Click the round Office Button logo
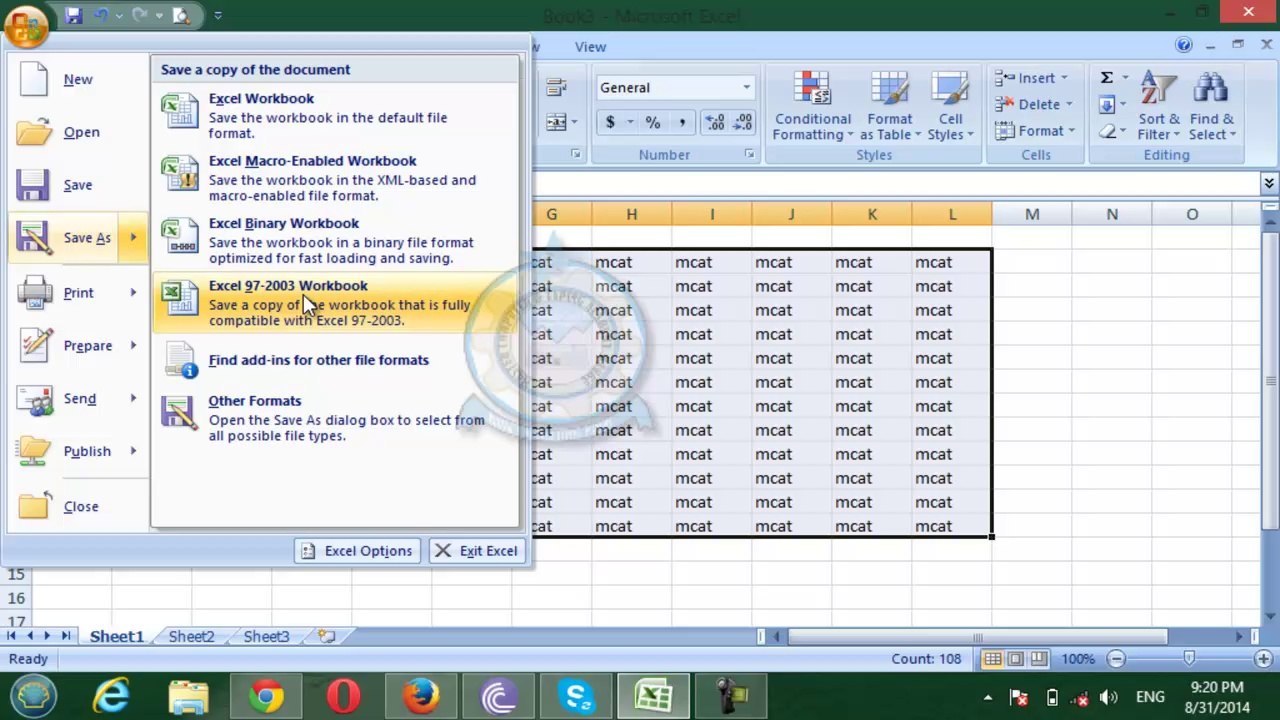Screen dimensions: 1280x720 pyautogui.click(x=25, y=25)
